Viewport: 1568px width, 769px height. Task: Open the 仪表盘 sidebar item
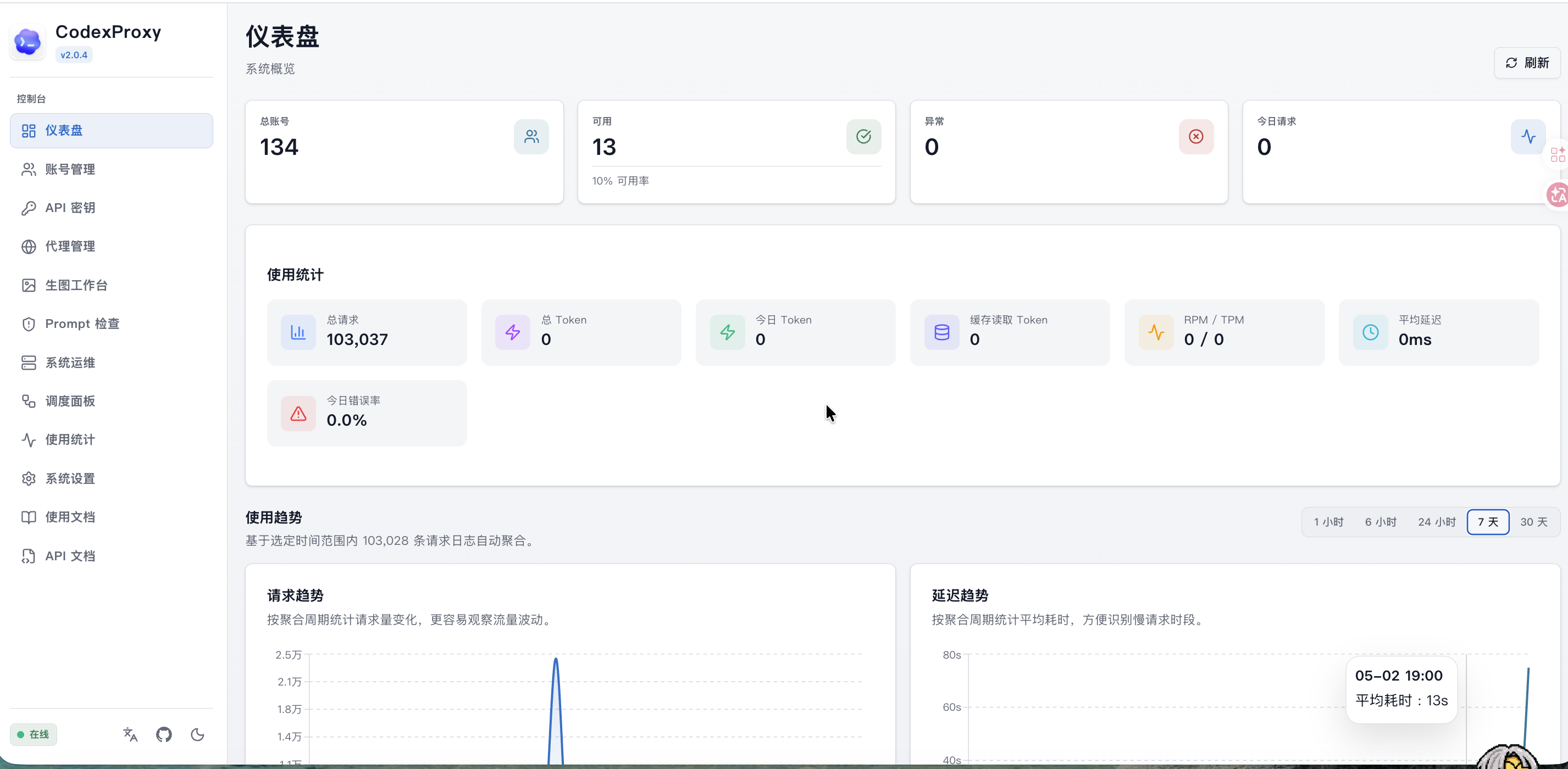112,130
